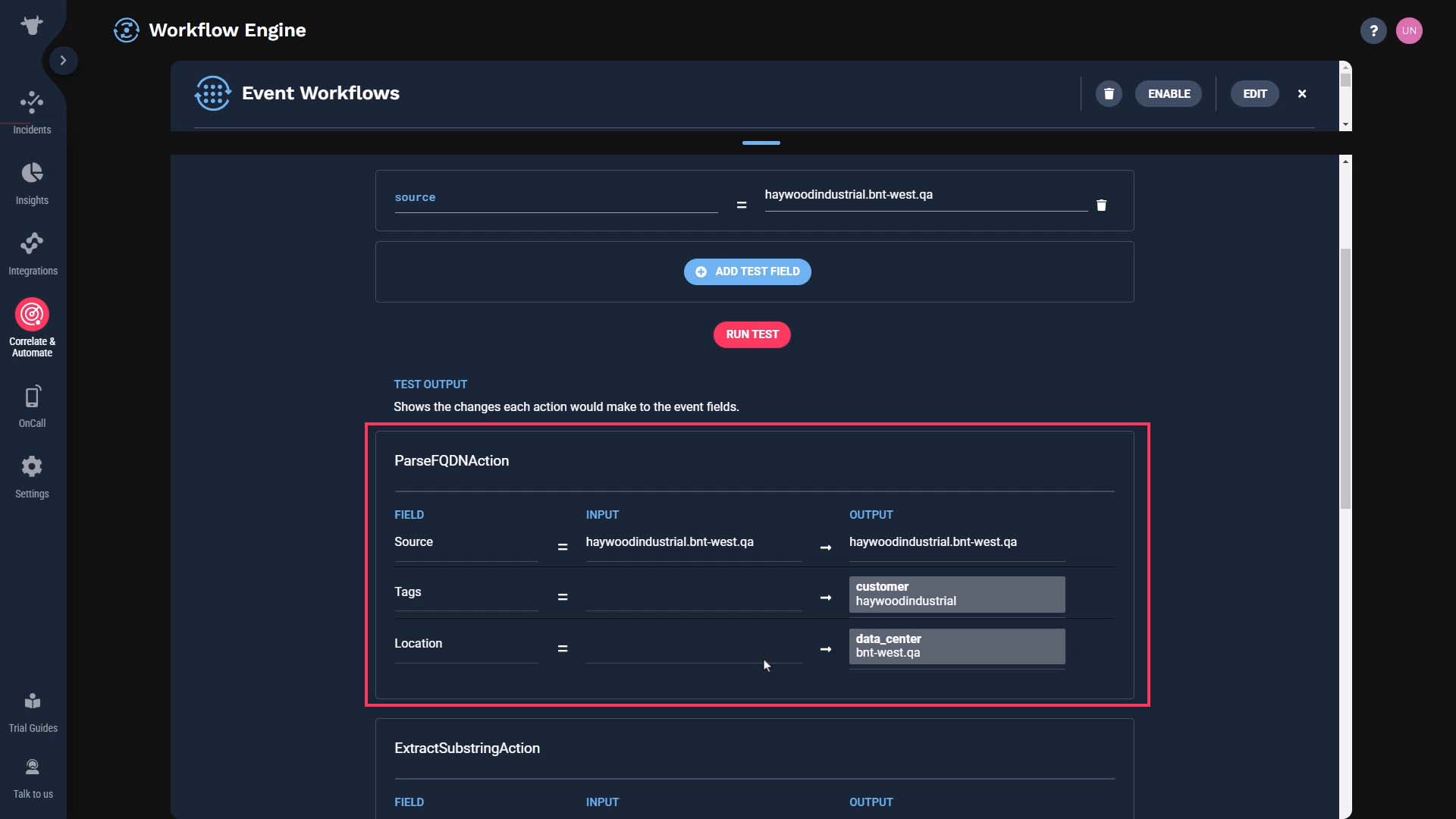Click the Location field label
This screenshot has height=819, width=1456.
pos(418,644)
